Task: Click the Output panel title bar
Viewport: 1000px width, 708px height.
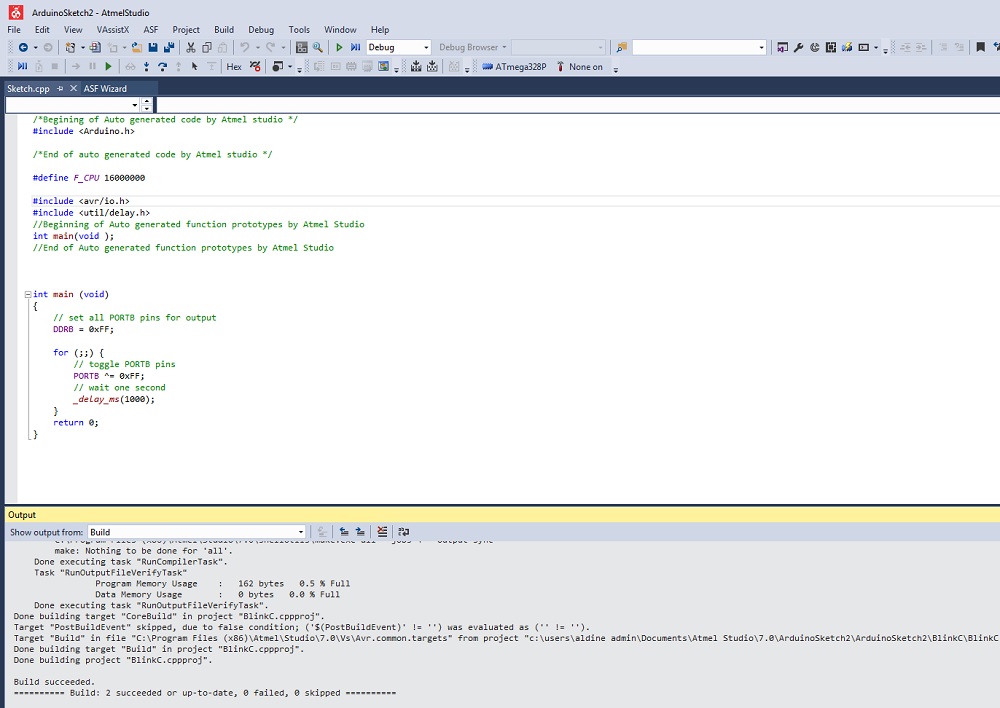Action: [503, 515]
